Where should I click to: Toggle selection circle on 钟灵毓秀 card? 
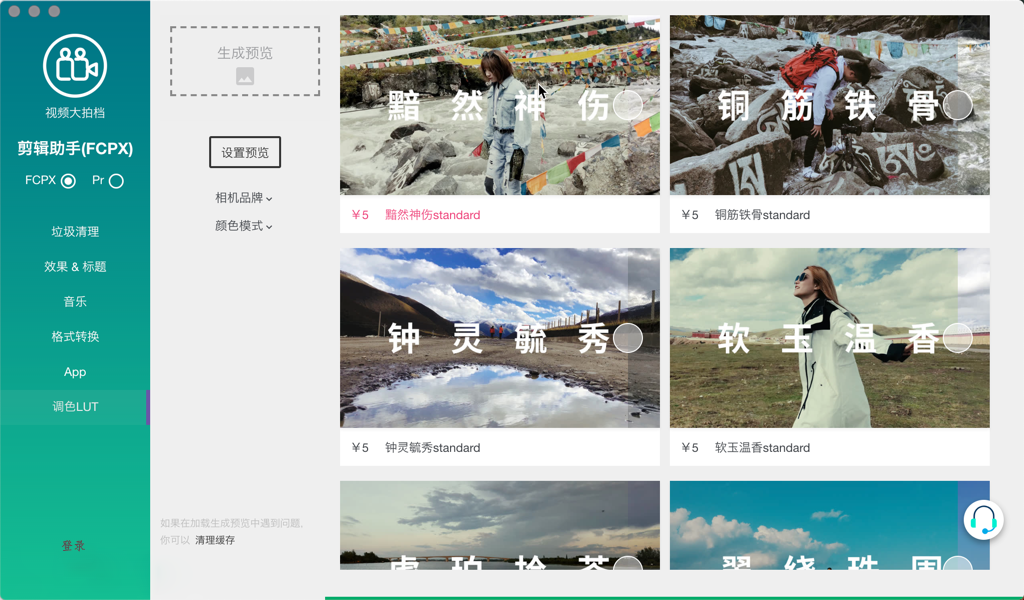pos(628,338)
